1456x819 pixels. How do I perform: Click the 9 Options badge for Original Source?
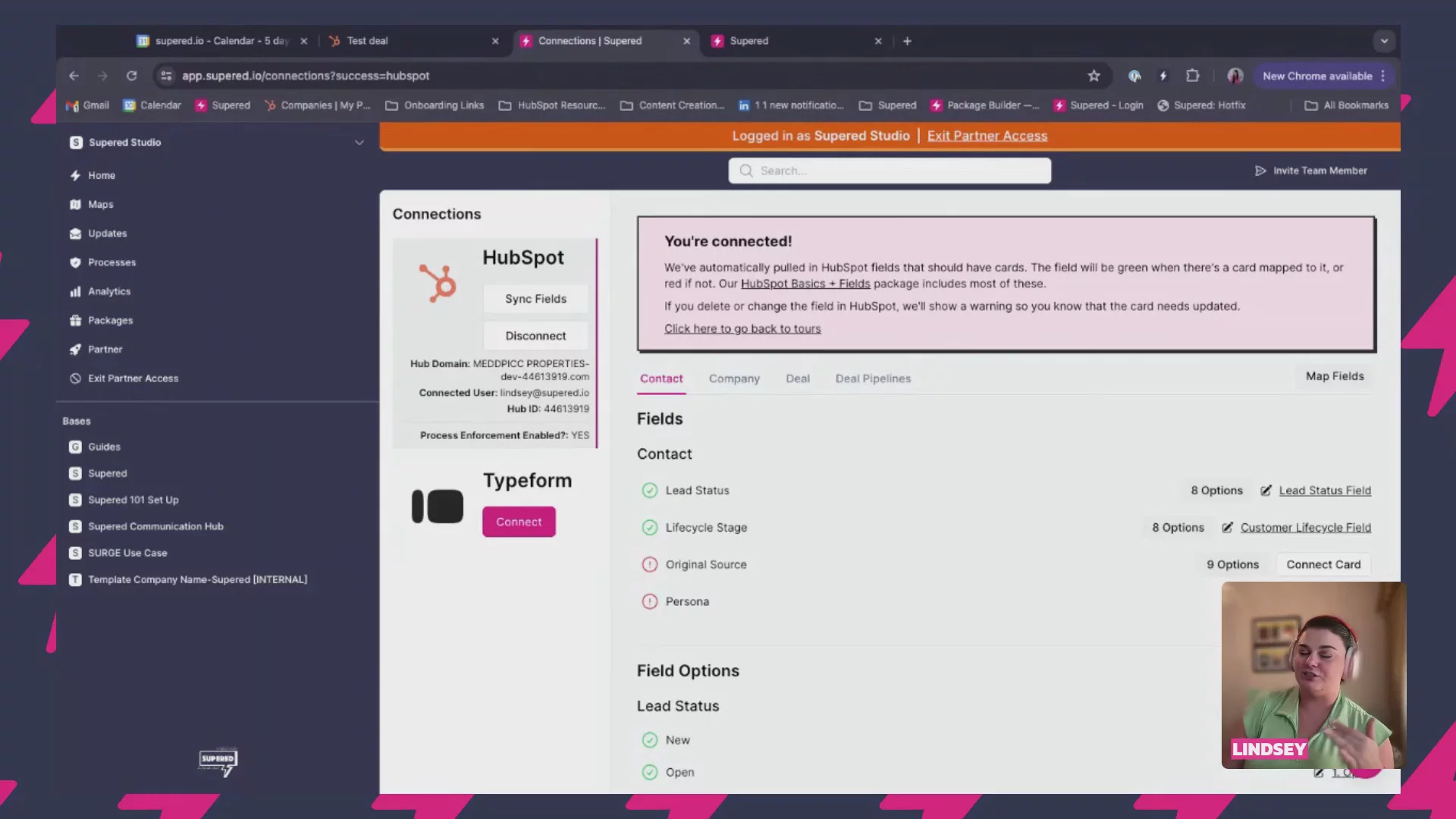[1232, 564]
